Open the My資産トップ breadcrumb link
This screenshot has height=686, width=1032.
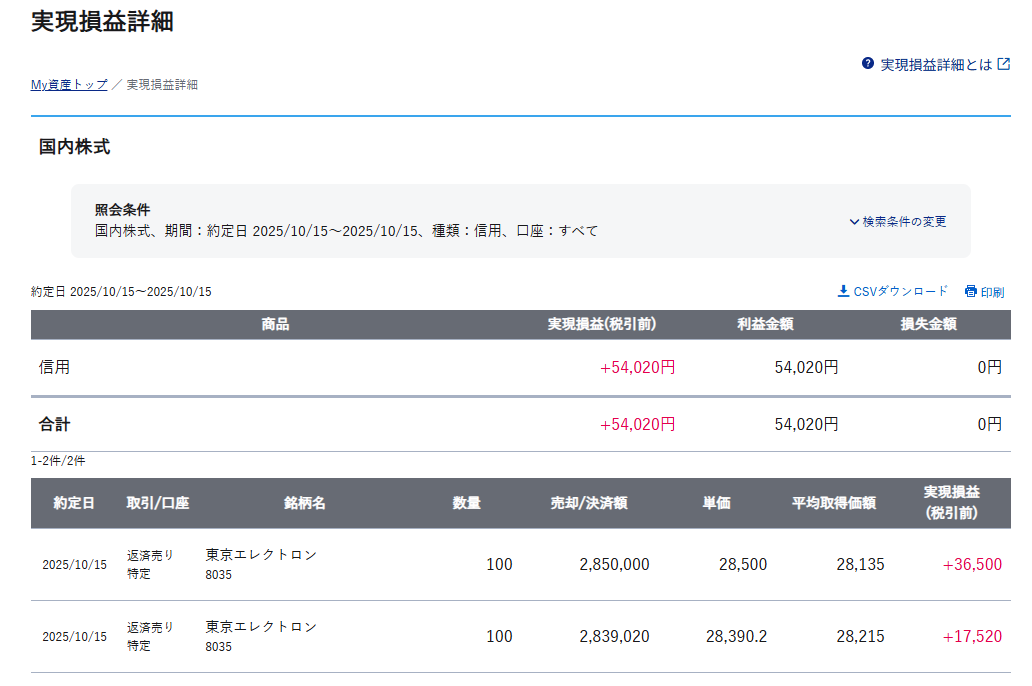coord(69,85)
